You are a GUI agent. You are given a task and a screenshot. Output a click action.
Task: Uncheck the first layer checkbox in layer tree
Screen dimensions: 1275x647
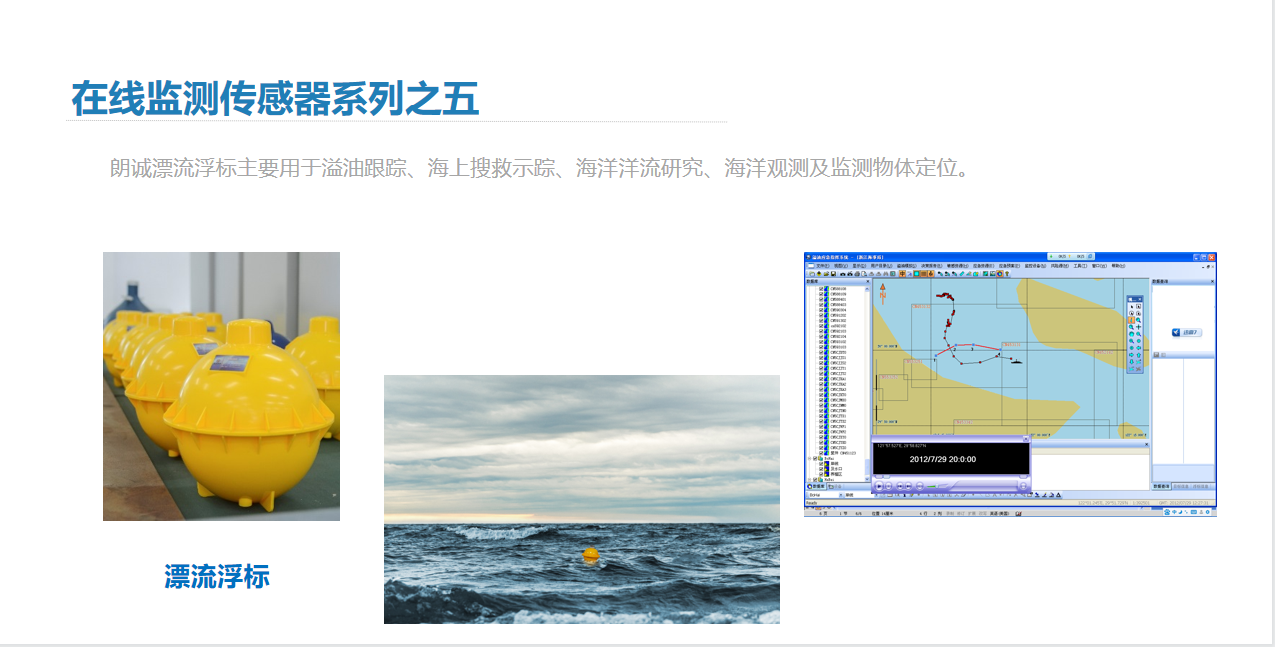(821, 289)
